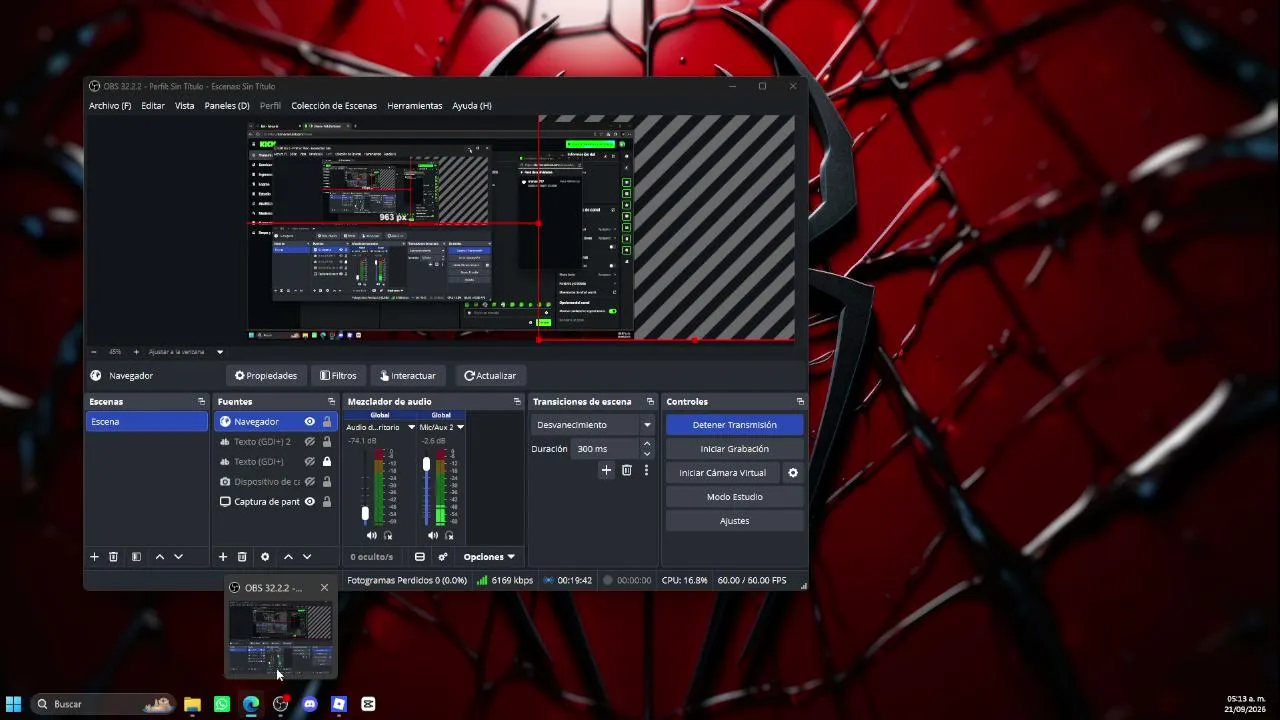Open the Archivo (F) menu

coord(110,106)
